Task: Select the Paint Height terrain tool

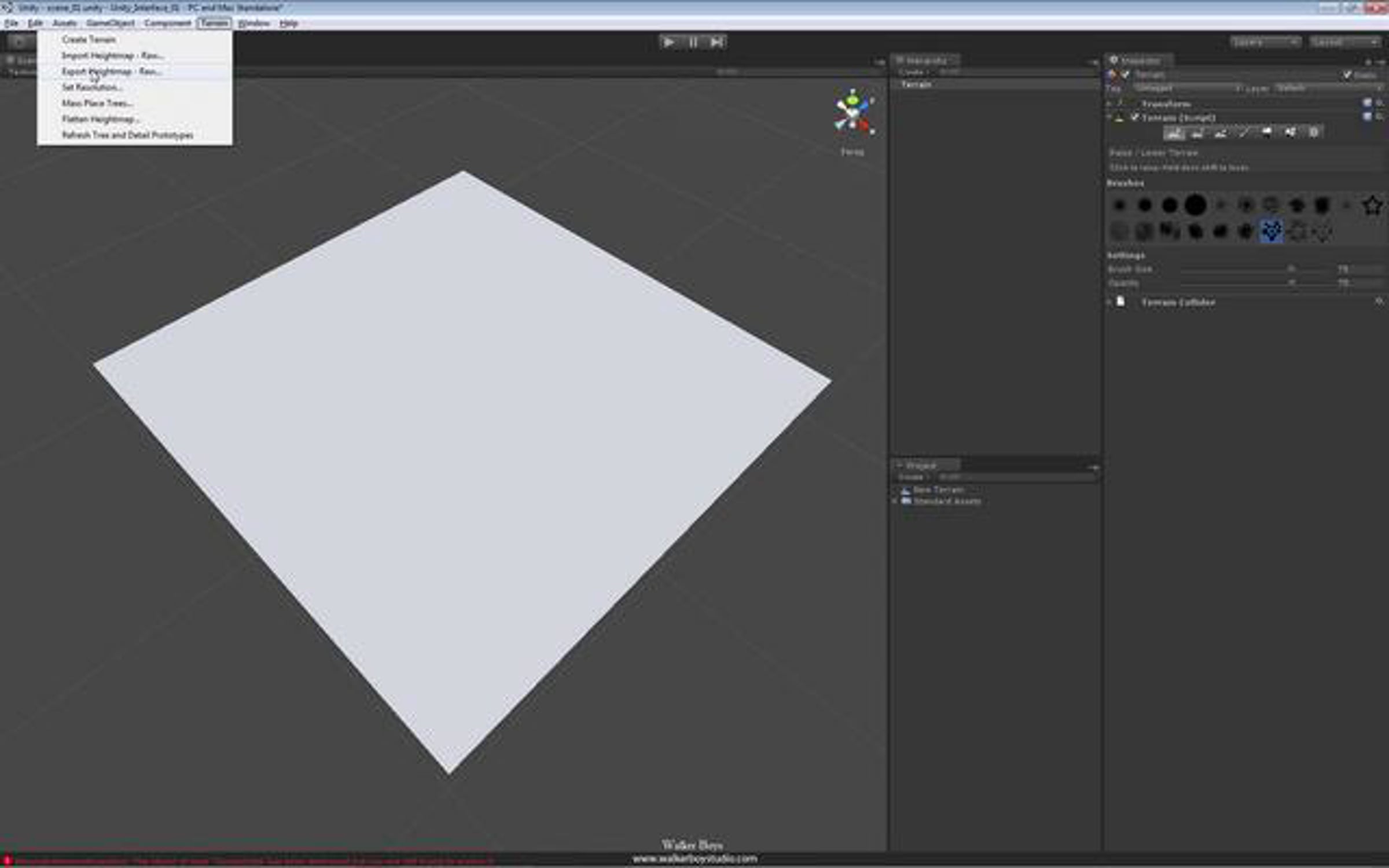Action: [1197, 133]
